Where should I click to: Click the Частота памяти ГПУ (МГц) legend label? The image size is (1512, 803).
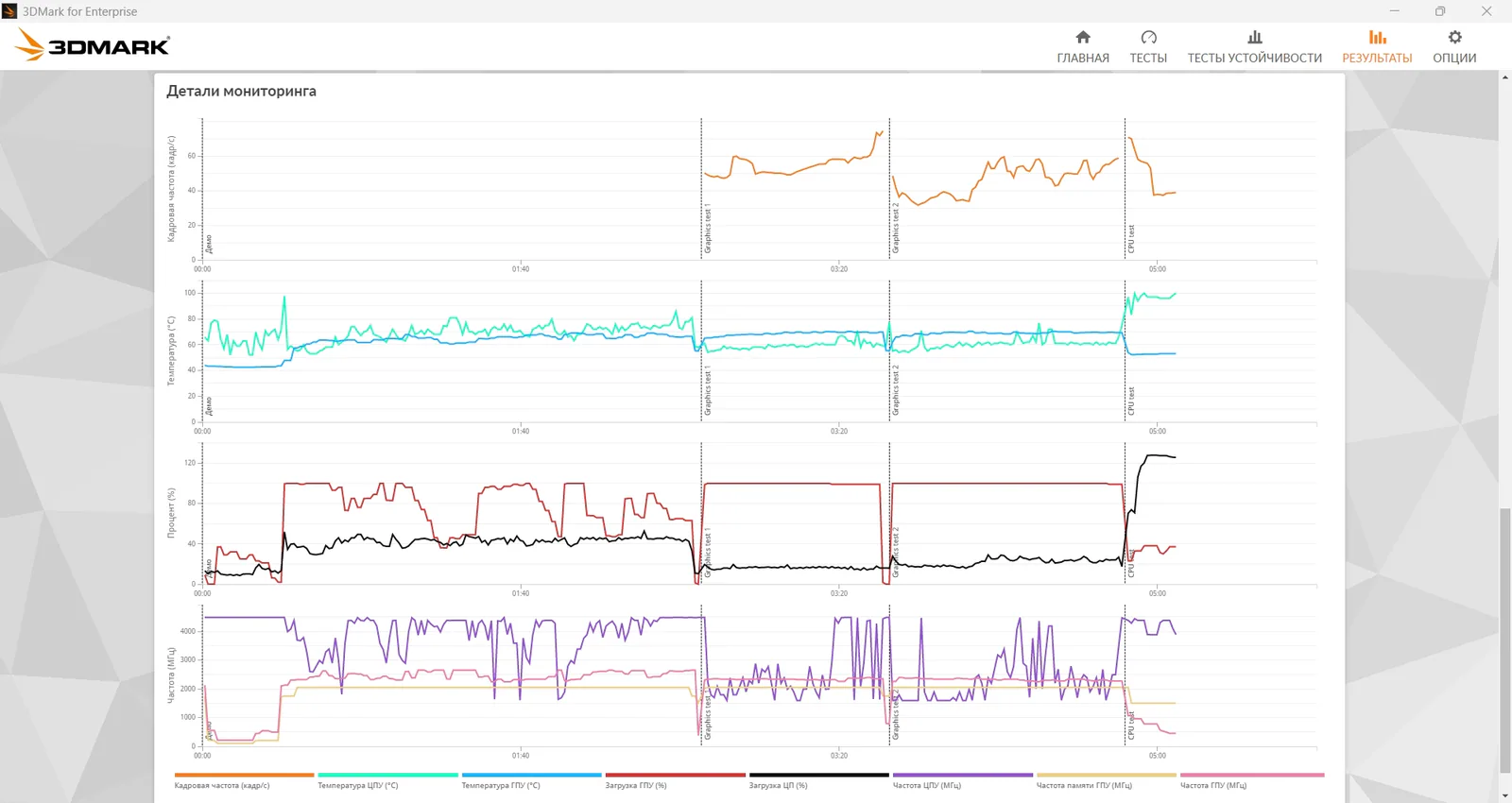click(x=1084, y=785)
